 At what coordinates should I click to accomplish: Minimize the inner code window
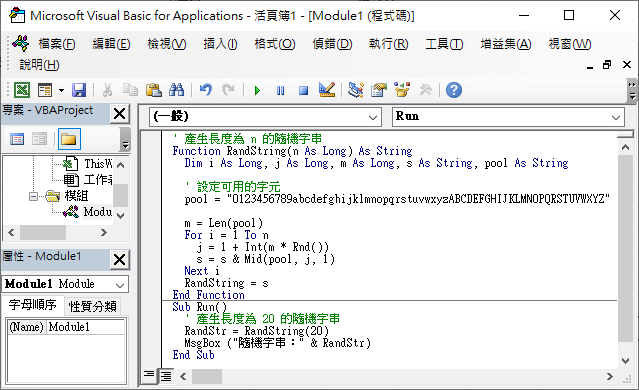click(590, 66)
